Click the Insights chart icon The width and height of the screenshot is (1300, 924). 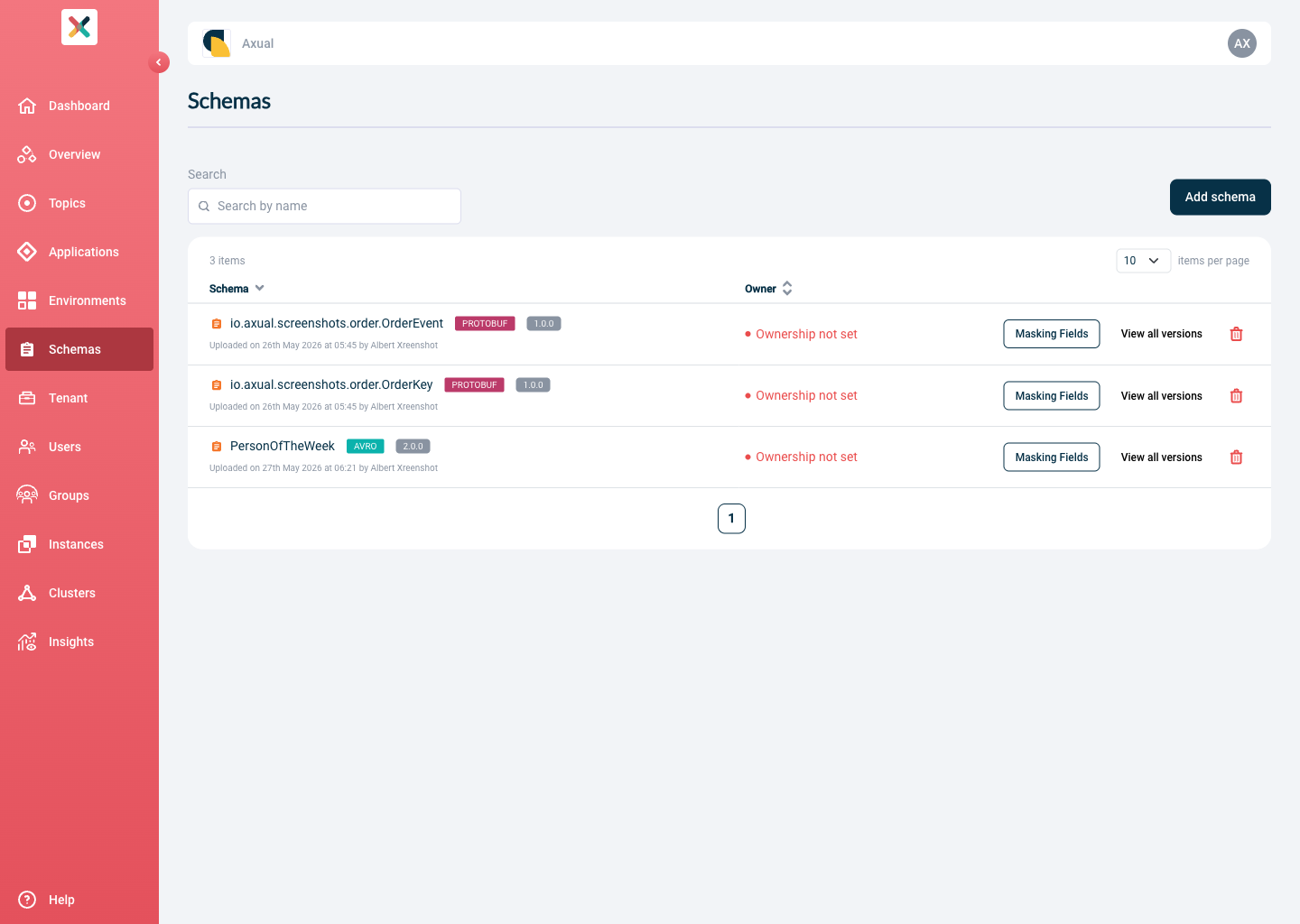27,642
